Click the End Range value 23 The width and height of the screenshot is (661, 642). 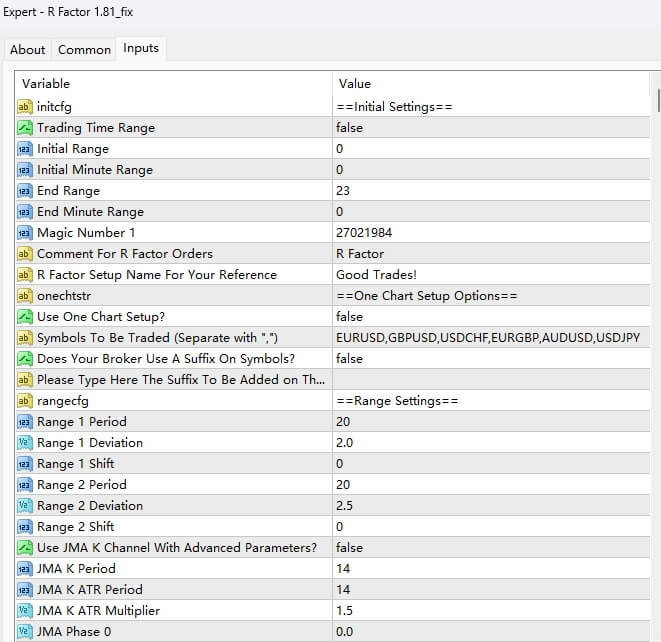click(343, 191)
